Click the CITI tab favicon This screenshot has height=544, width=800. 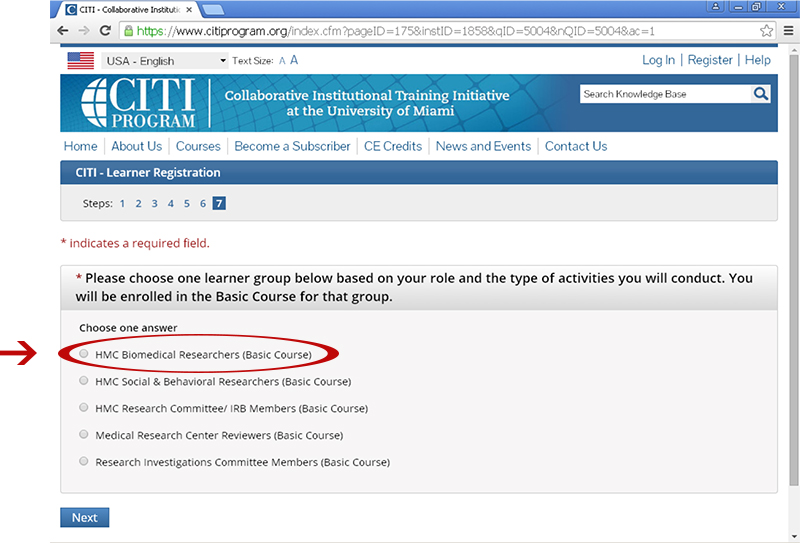pyautogui.click(x=71, y=10)
